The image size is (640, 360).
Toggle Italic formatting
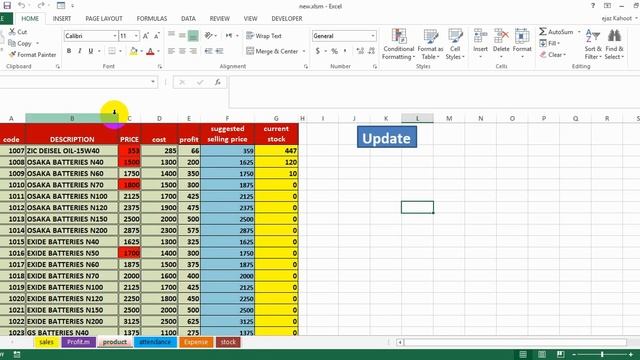[80, 51]
